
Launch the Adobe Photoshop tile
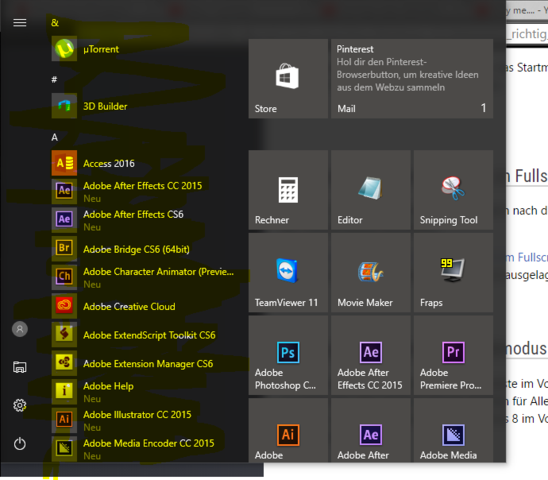[x=288, y=355]
